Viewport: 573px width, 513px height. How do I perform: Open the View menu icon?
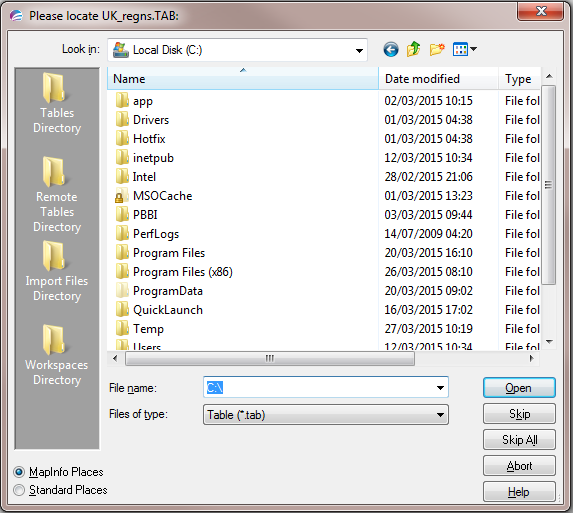(x=464, y=49)
